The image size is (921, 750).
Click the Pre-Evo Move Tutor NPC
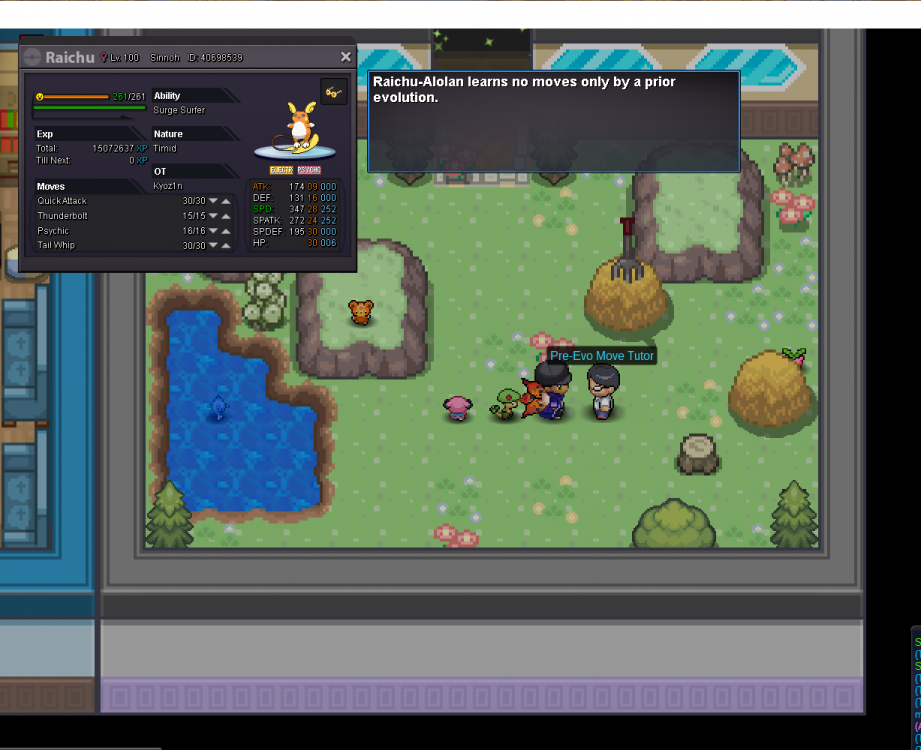[602, 391]
